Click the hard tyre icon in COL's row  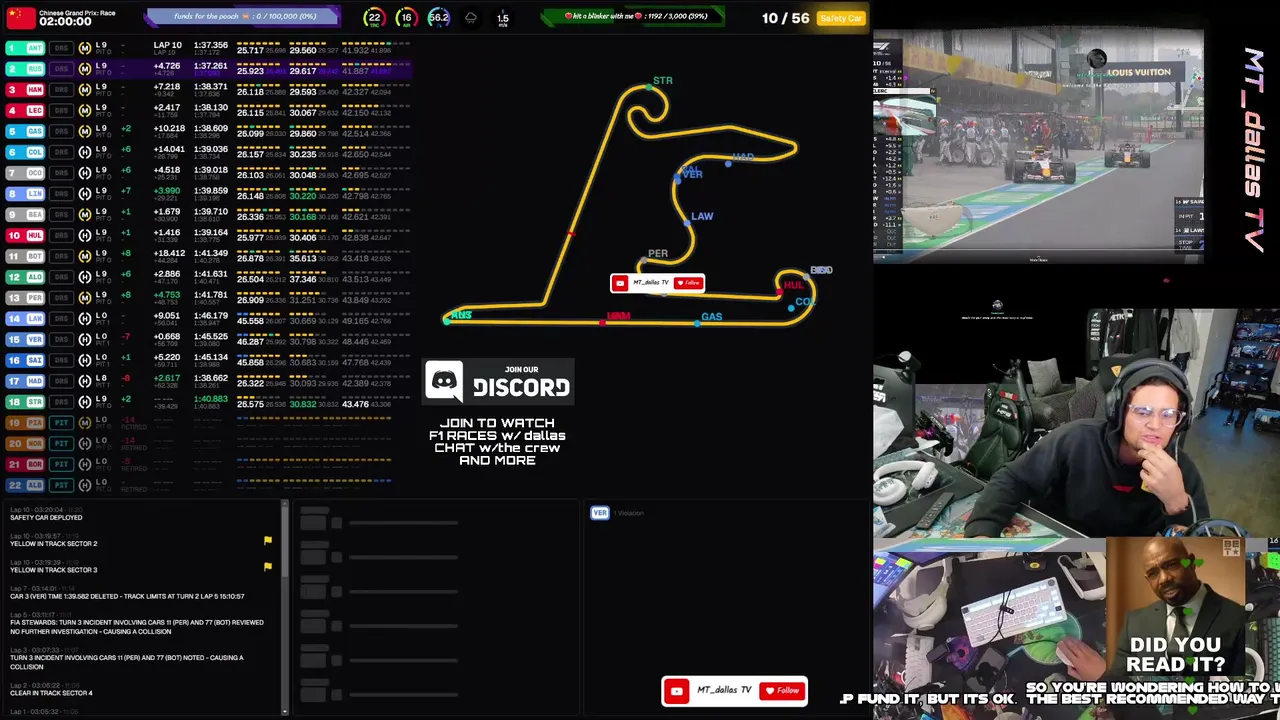click(x=85, y=152)
